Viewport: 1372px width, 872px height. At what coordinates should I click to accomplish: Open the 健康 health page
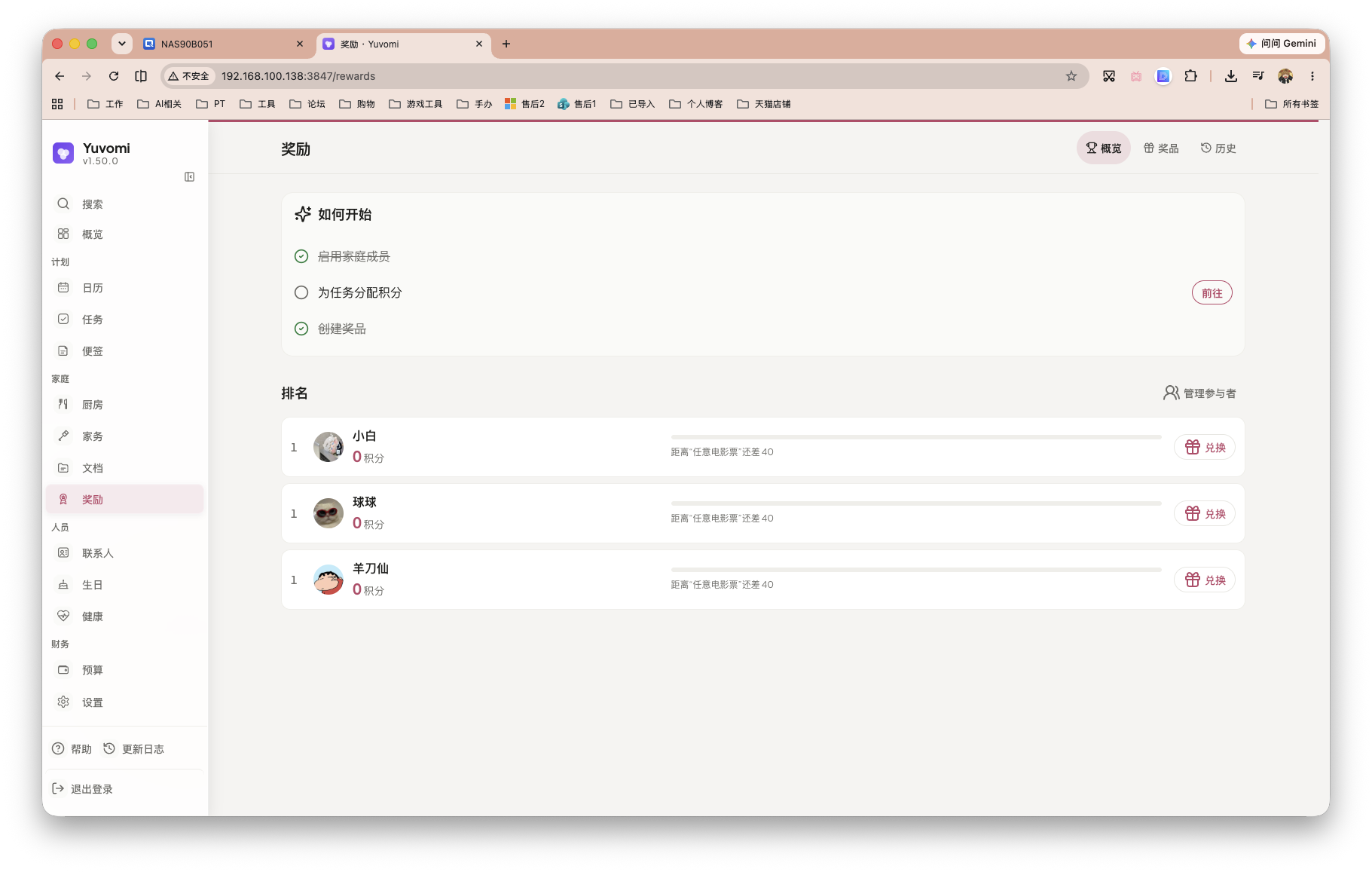coord(124,617)
